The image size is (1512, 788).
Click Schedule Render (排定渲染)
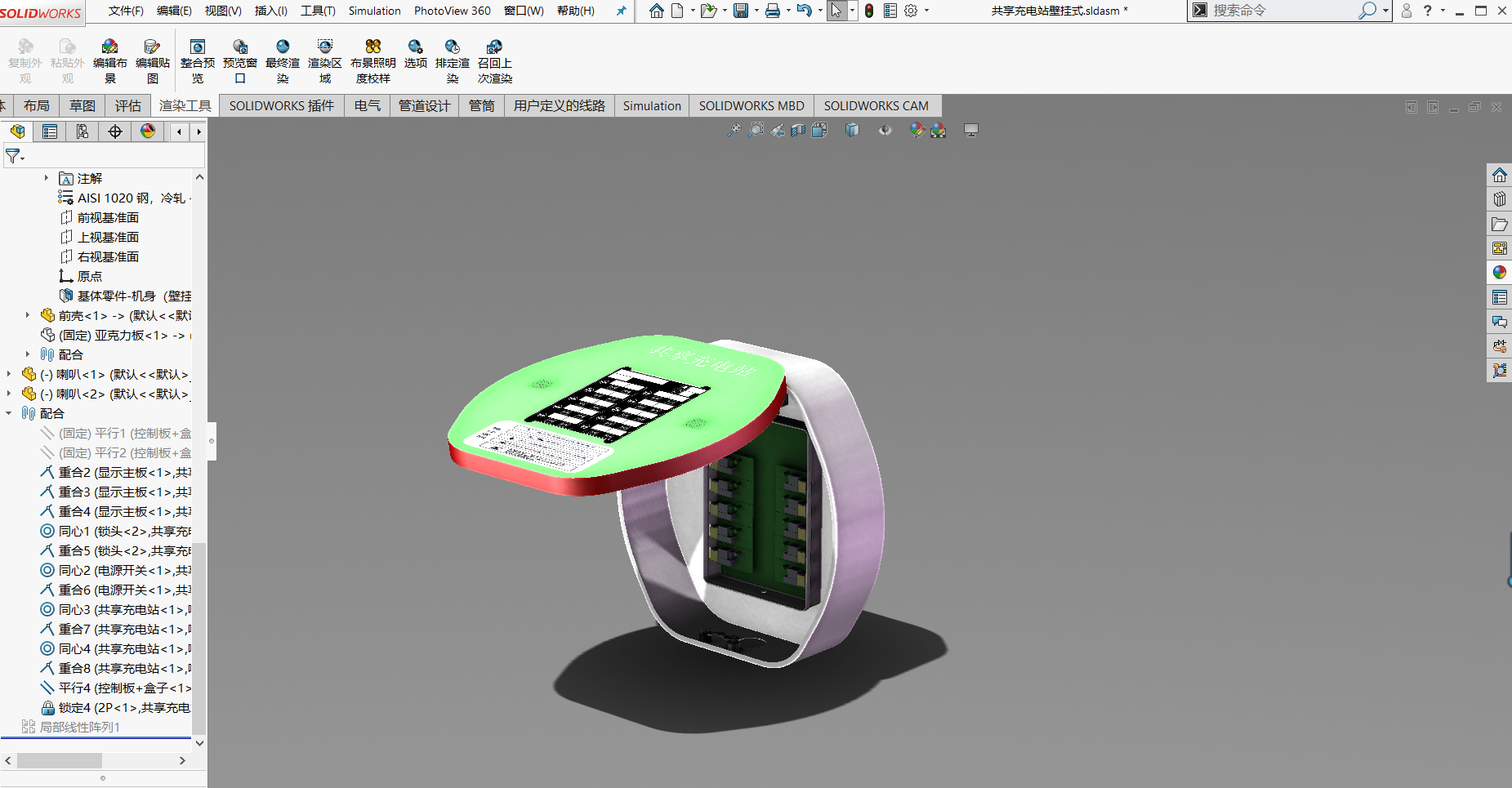pos(453,61)
